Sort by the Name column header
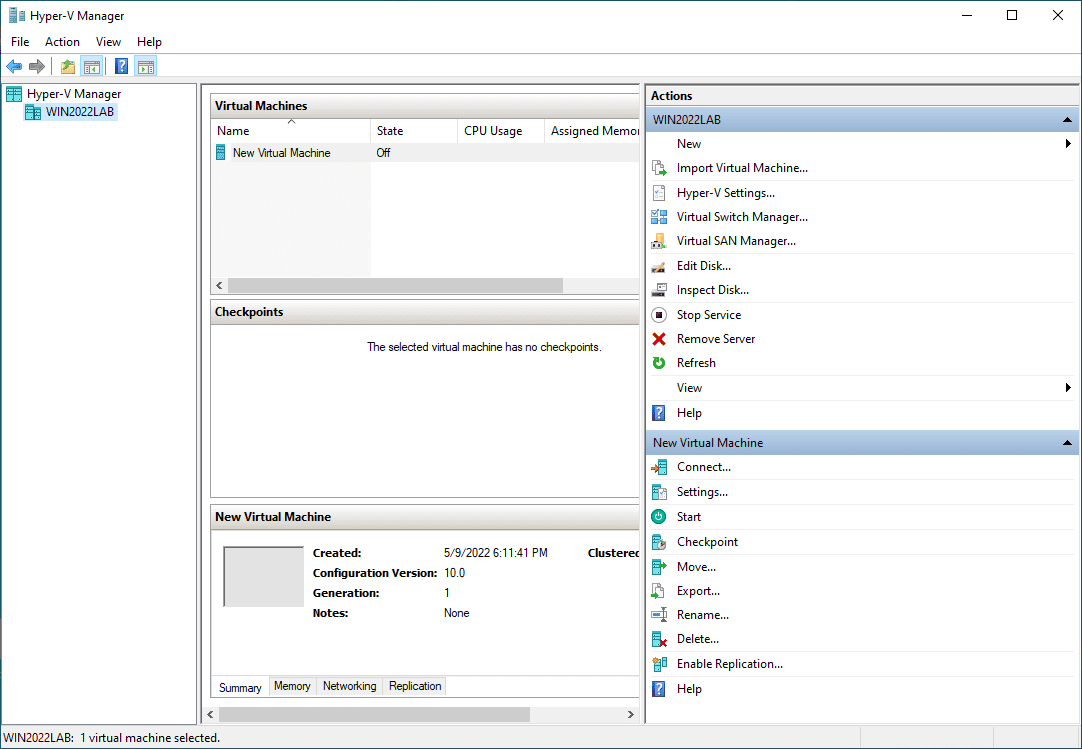The image size is (1082, 749). point(291,130)
